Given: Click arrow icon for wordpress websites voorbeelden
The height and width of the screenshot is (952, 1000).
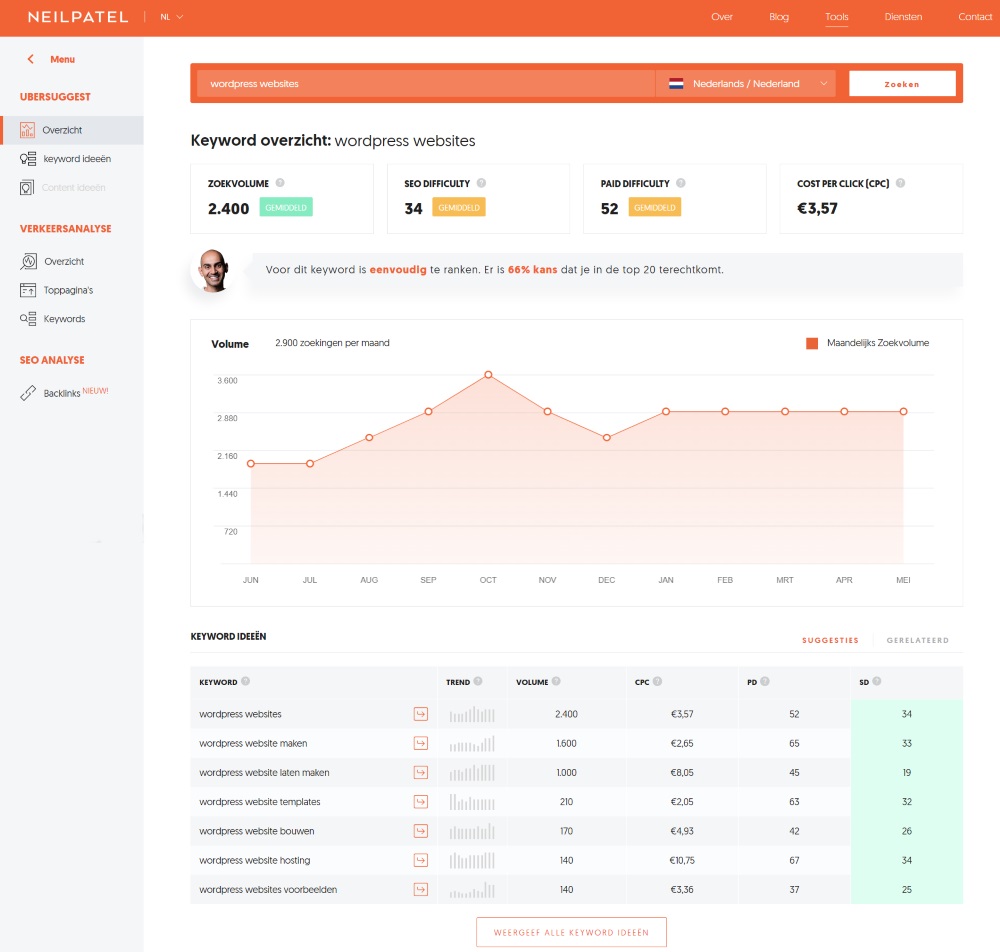Looking at the screenshot, I should click(421, 890).
